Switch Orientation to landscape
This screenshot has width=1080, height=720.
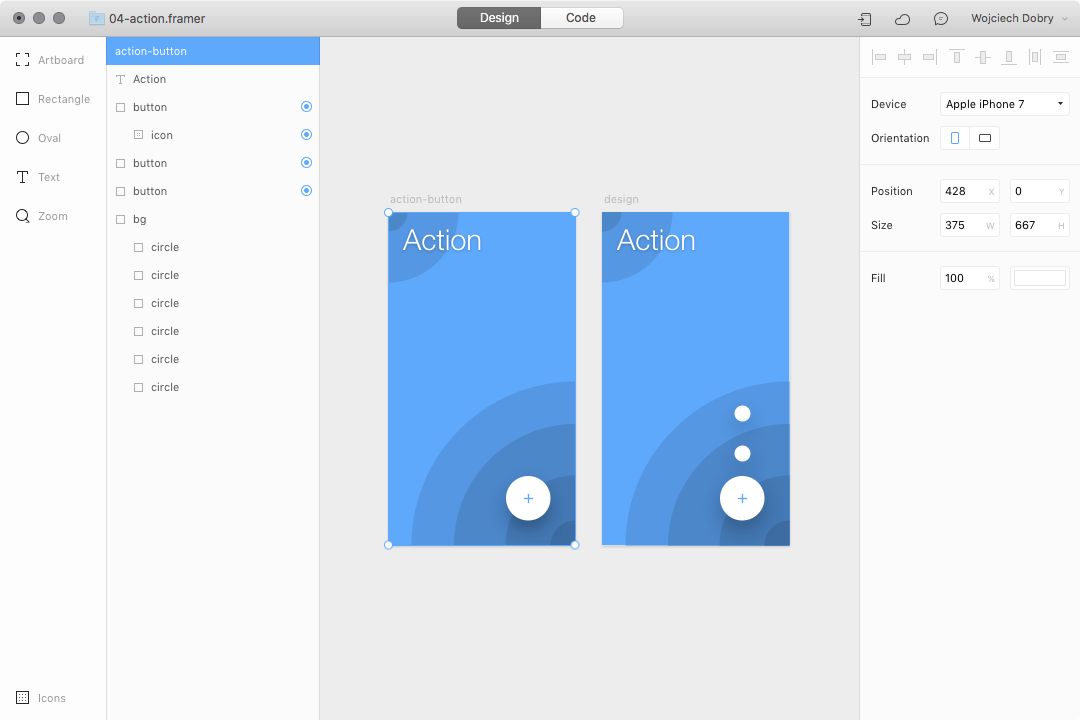984,137
